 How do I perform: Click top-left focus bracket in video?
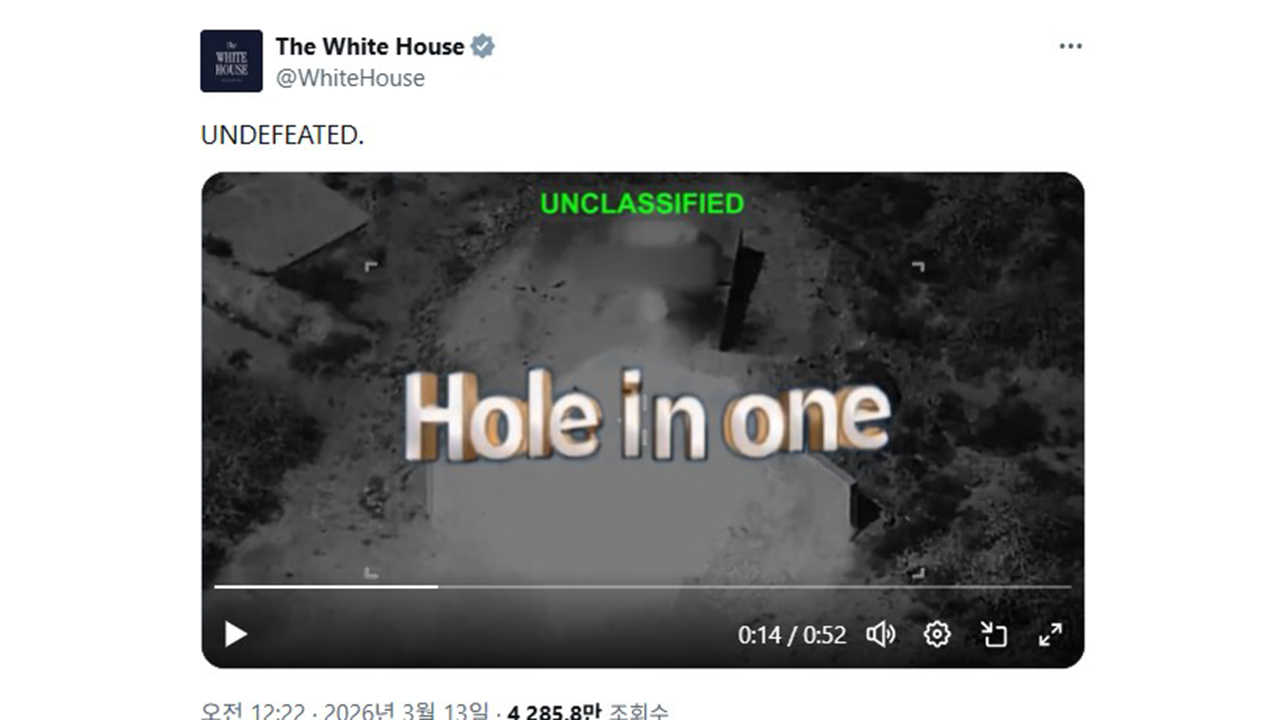click(x=371, y=267)
